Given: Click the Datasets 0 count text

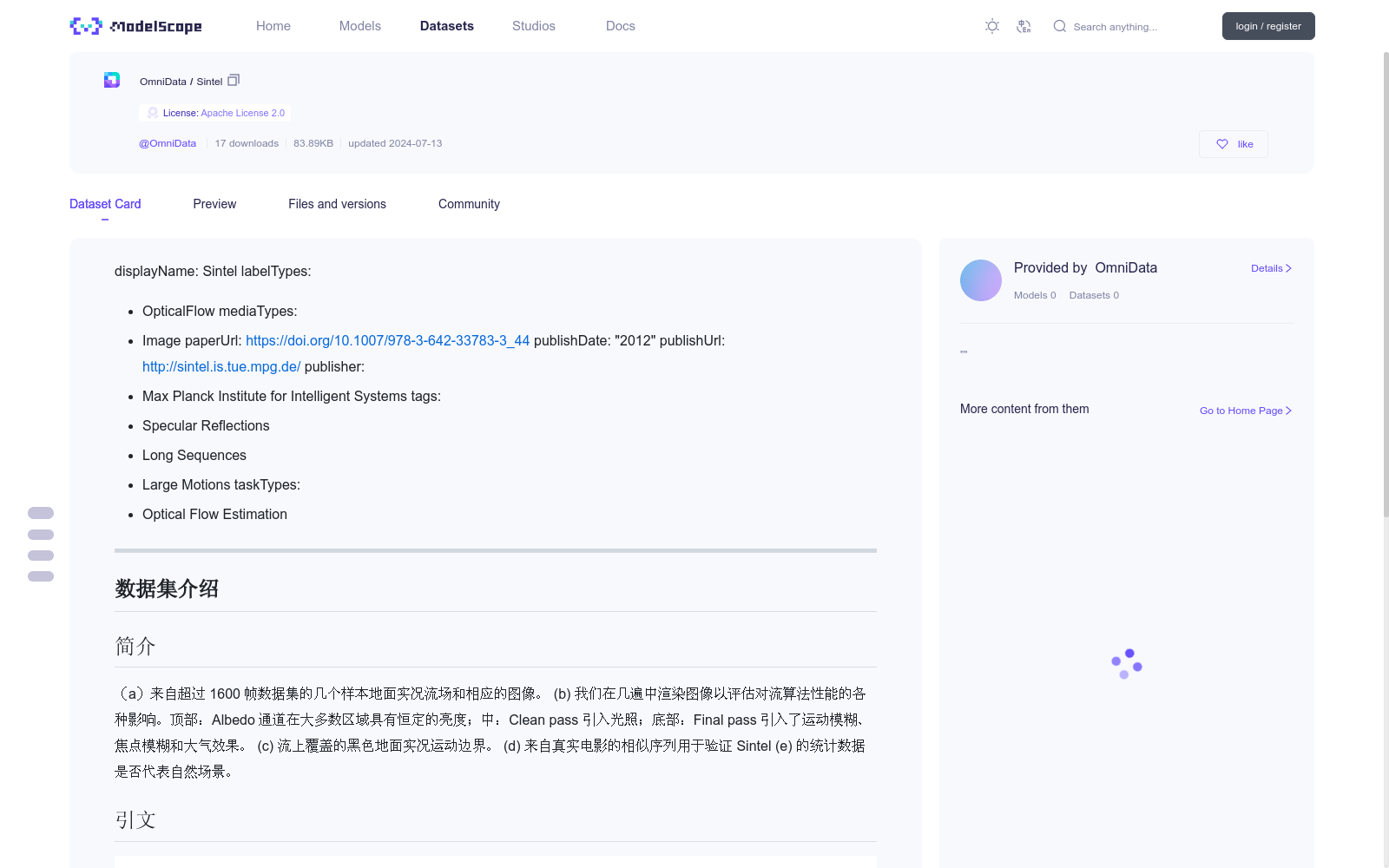Looking at the screenshot, I should point(1094,295).
